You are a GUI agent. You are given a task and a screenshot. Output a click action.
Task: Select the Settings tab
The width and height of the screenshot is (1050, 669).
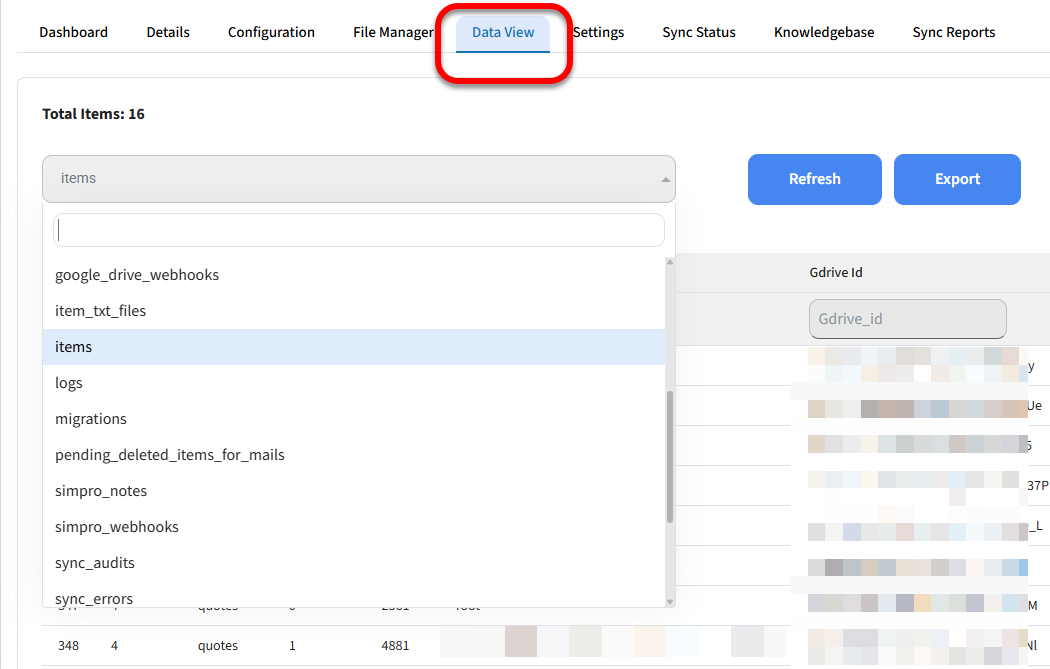tap(599, 32)
